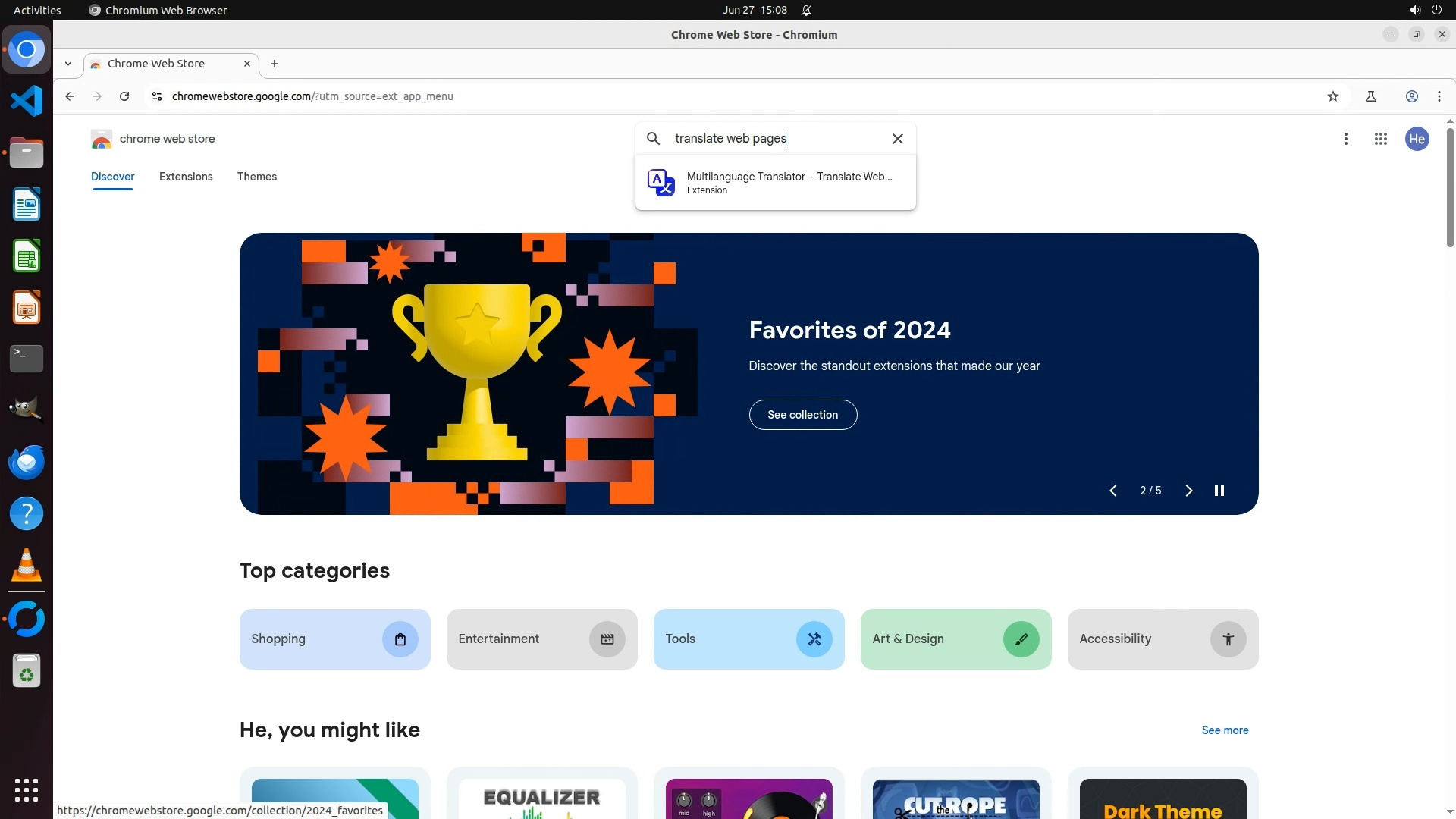Switch to the Themes tab
This screenshot has height=819, width=1456.
(256, 177)
